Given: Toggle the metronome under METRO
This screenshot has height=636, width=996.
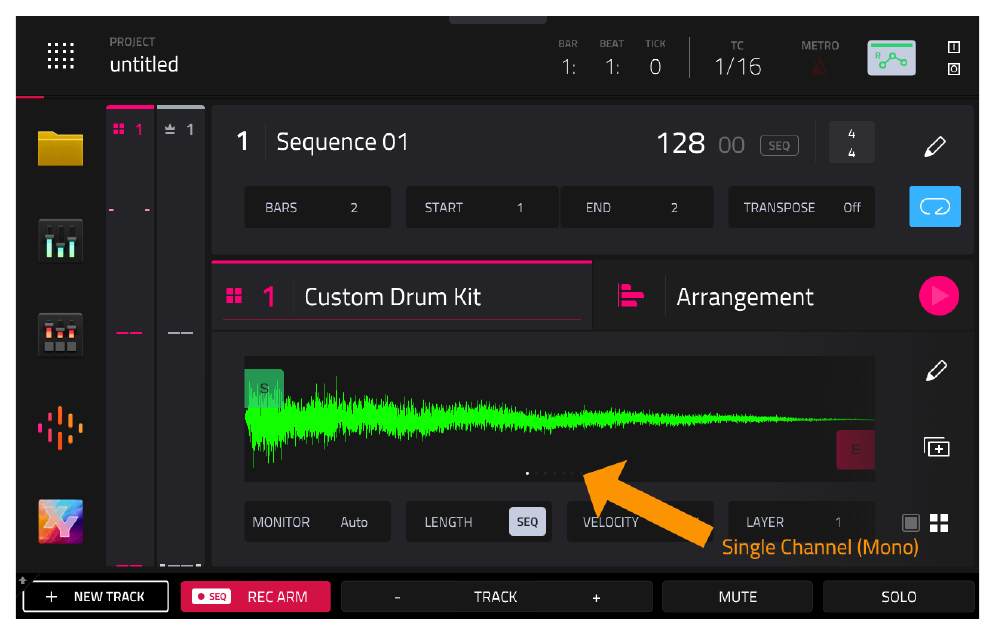Looking at the screenshot, I should coord(819,66).
